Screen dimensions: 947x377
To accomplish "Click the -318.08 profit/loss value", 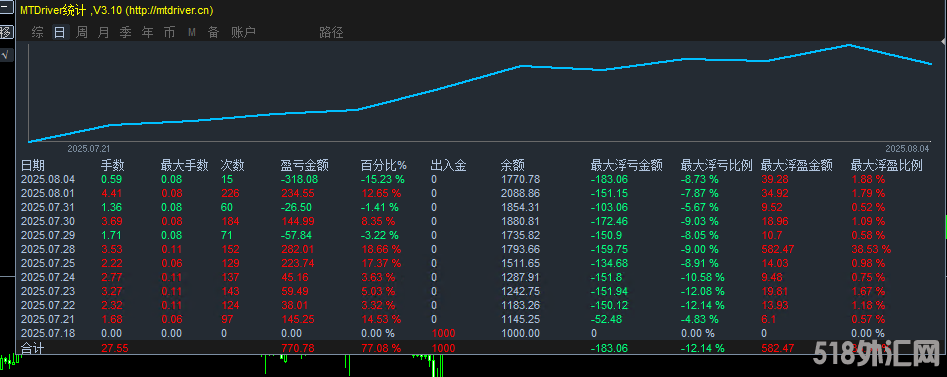I will coord(299,179).
